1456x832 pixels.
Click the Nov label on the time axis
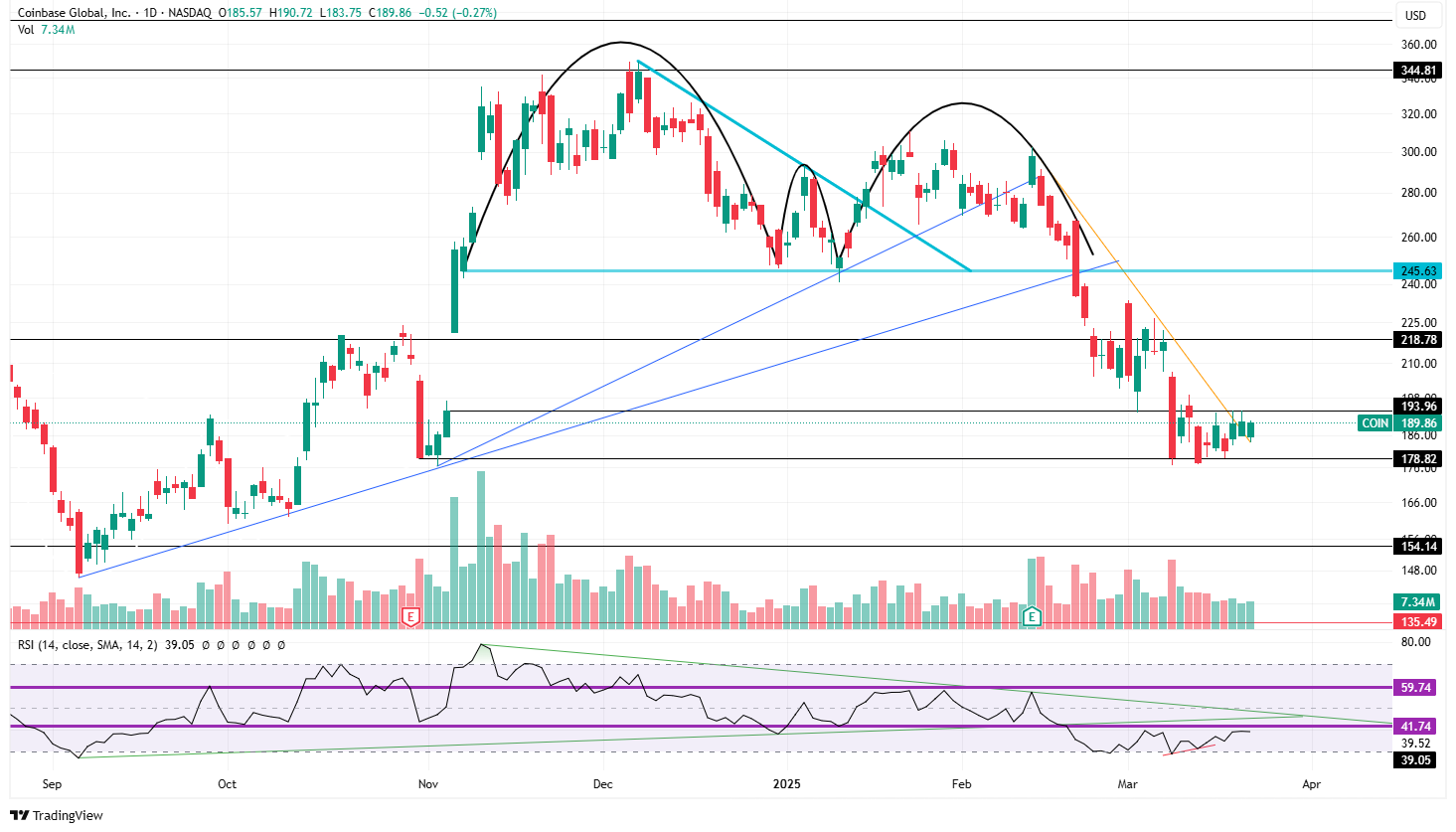428,784
